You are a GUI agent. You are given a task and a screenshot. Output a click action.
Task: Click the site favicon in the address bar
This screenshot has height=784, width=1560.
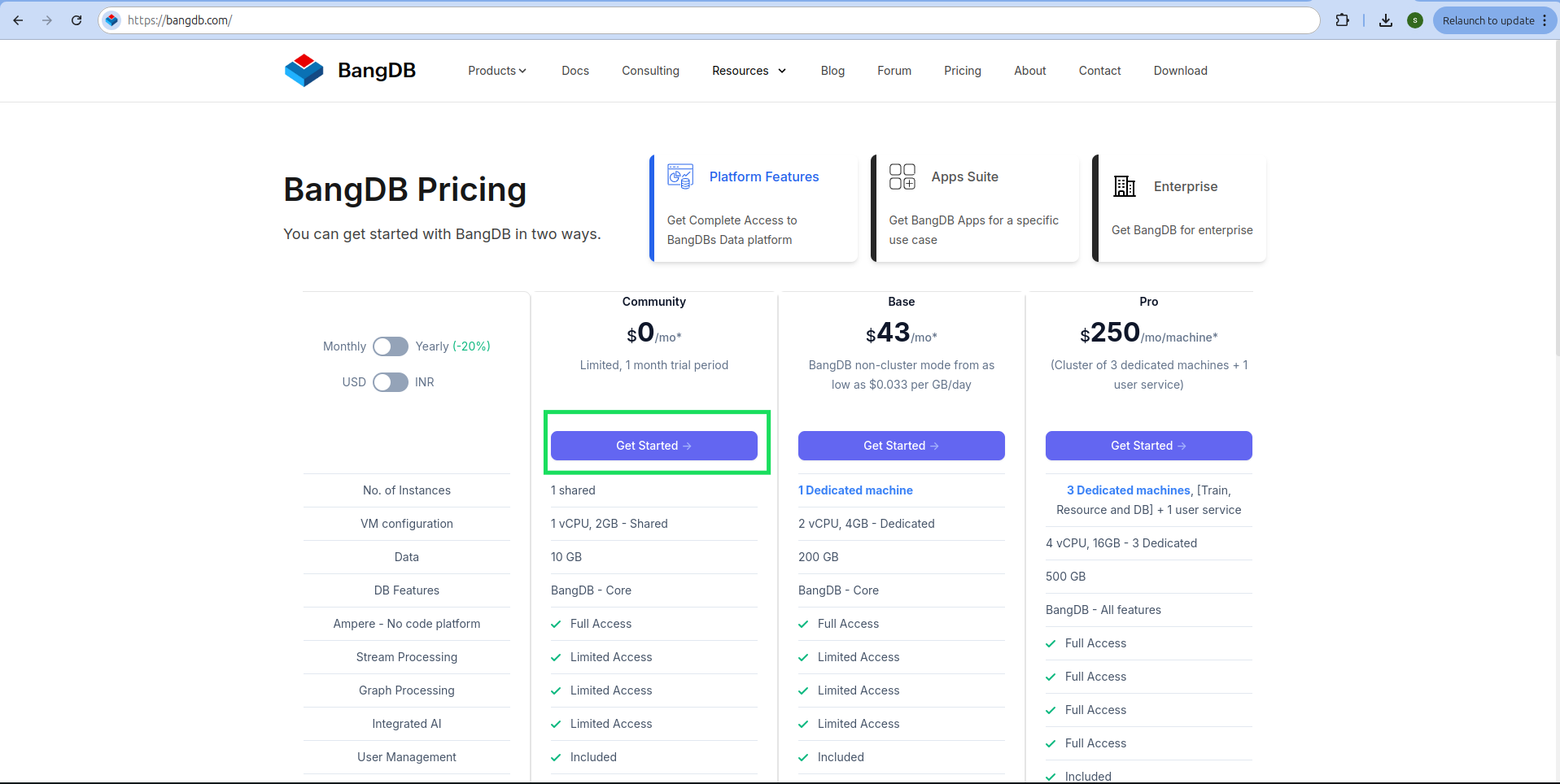pos(112,20)
